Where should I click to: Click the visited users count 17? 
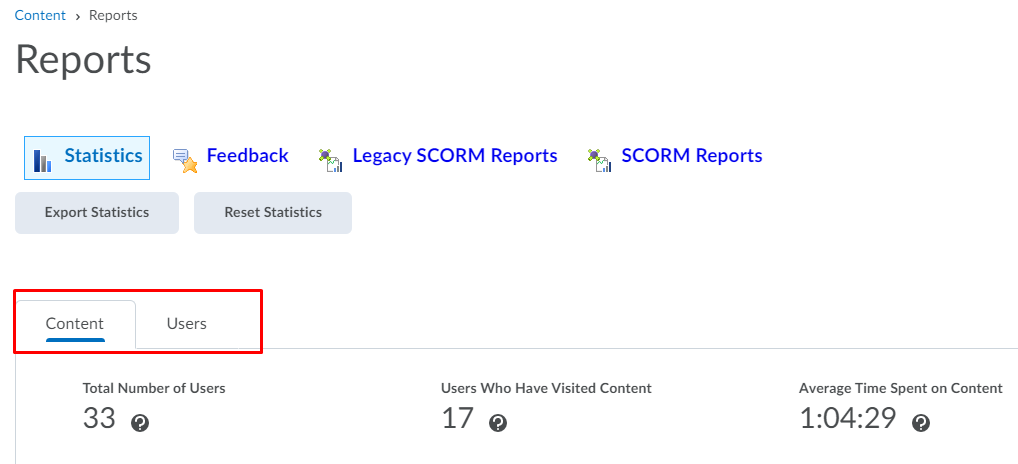coord(457,418)
